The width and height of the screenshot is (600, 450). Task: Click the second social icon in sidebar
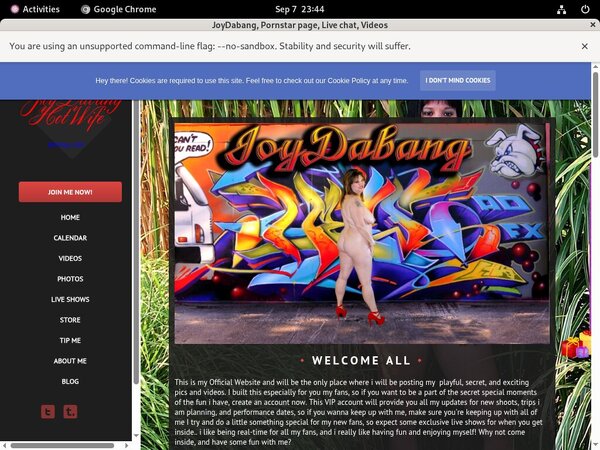70,411
